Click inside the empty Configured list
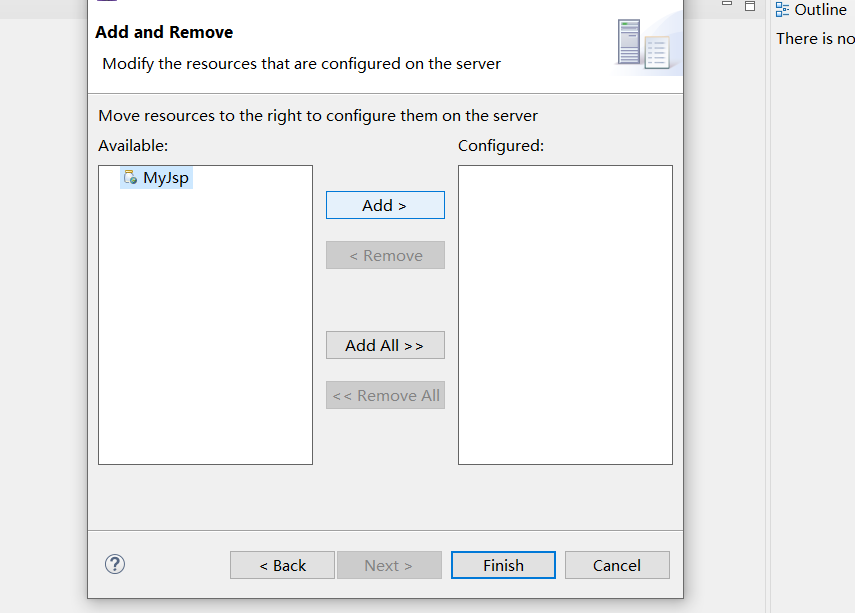Image resolution: width=855 pixels, height=613 pixels. [x=565, y=315]
